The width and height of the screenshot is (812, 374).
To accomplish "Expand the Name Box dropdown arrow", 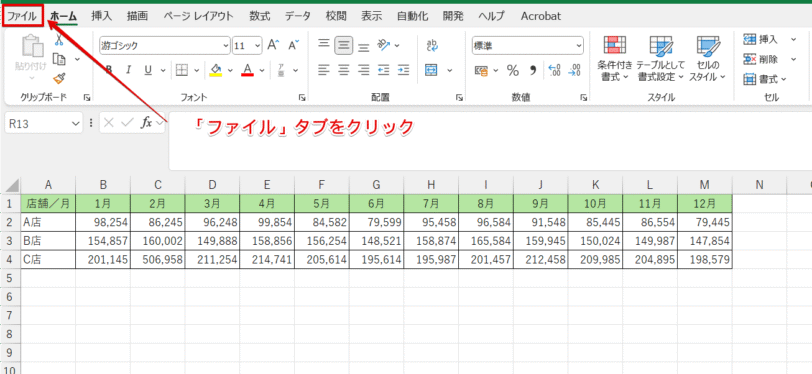I will pyautogui.click(x=76, y=123).
